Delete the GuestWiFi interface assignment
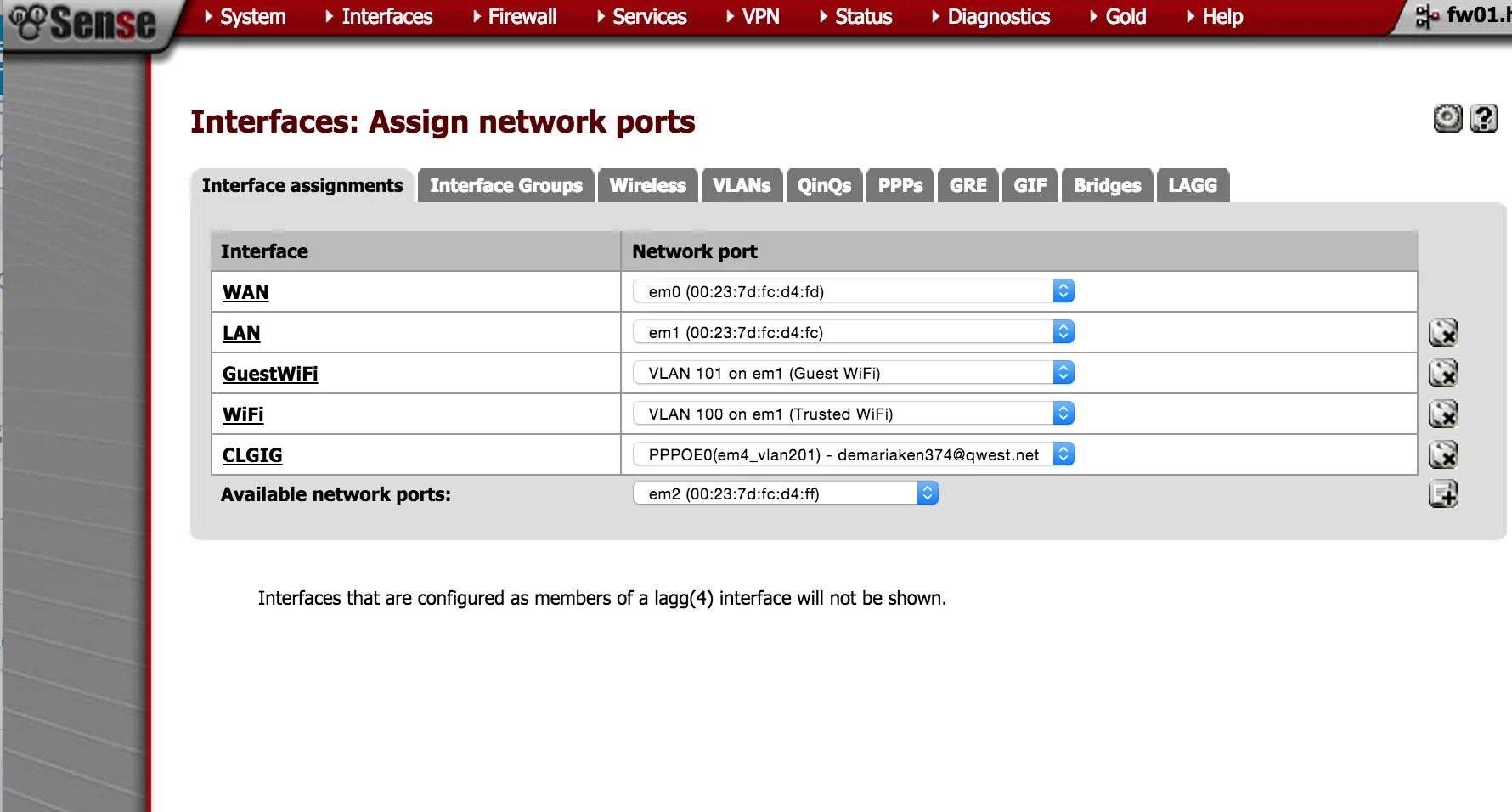The height and width of the screenshot is (812, 1512). point(1442,373)
